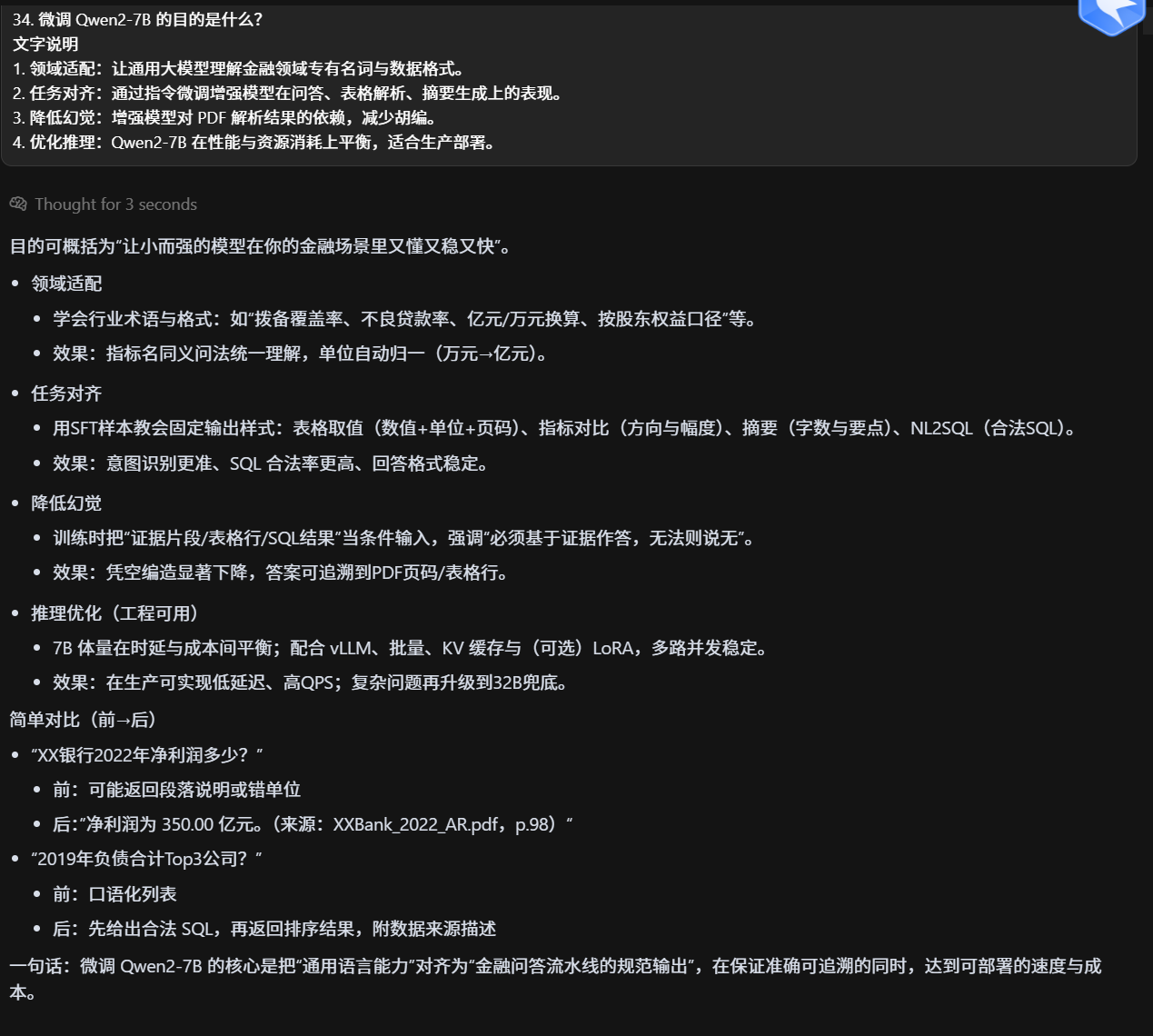Click numbered line '2. 任务对齐:通过指令微调增强模型'

(x=289, y=93)
